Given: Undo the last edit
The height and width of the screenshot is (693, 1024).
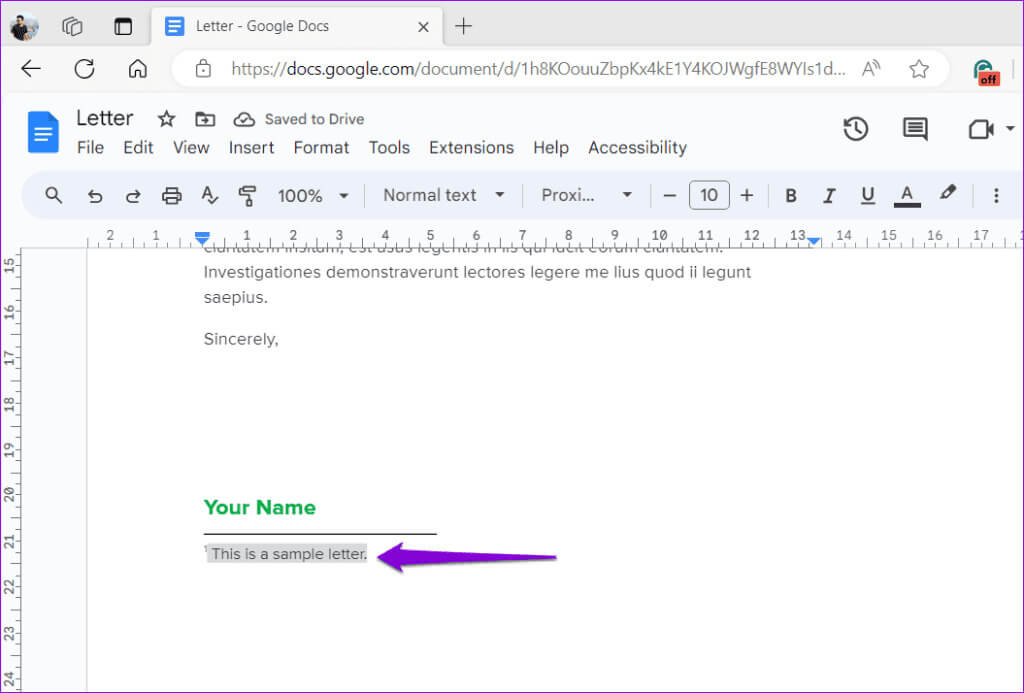Looking at the screenshot, I should (x=95, y=196).
